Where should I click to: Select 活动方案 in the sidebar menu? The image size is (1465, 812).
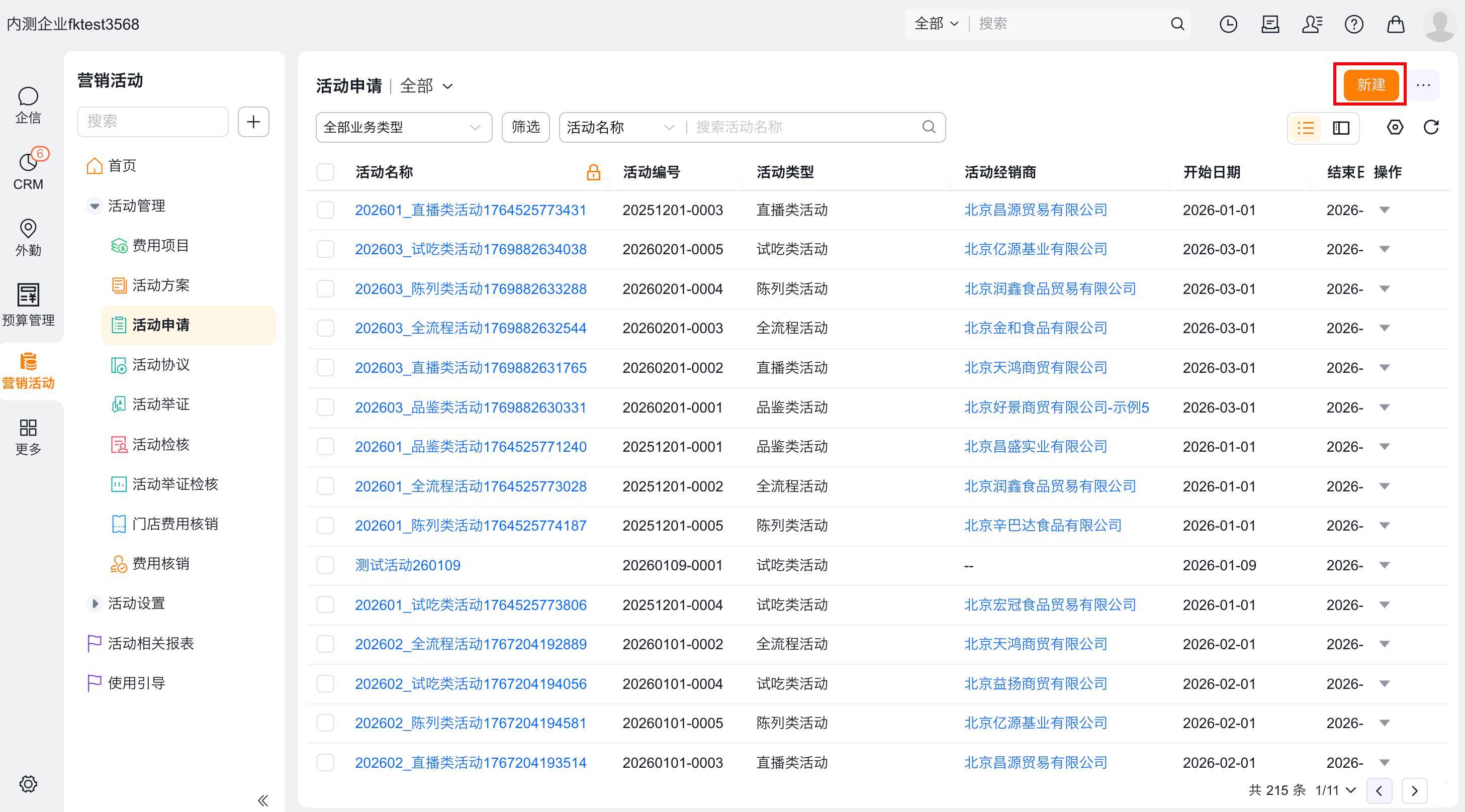(160, 285)
